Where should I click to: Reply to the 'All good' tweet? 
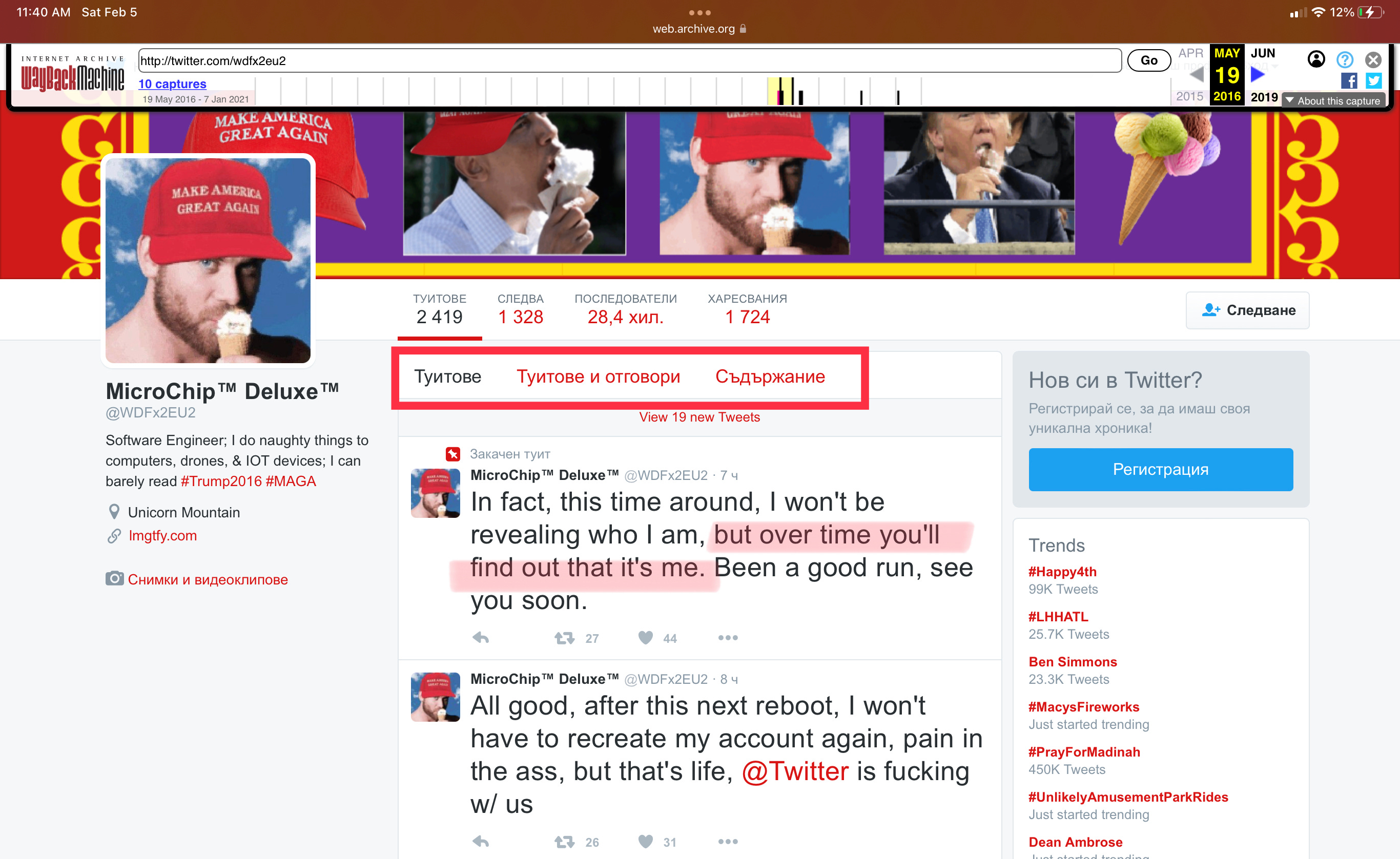[x=481, y=842]
